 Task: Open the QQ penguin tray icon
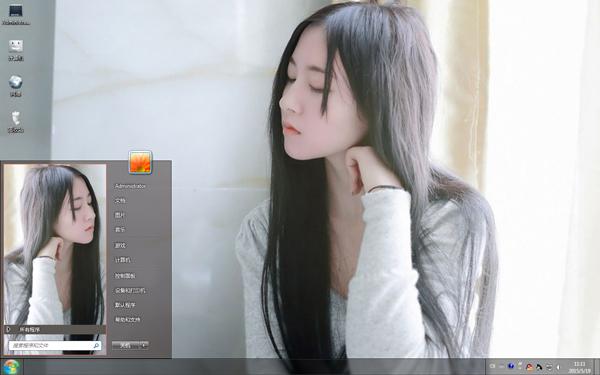point(530,367)
